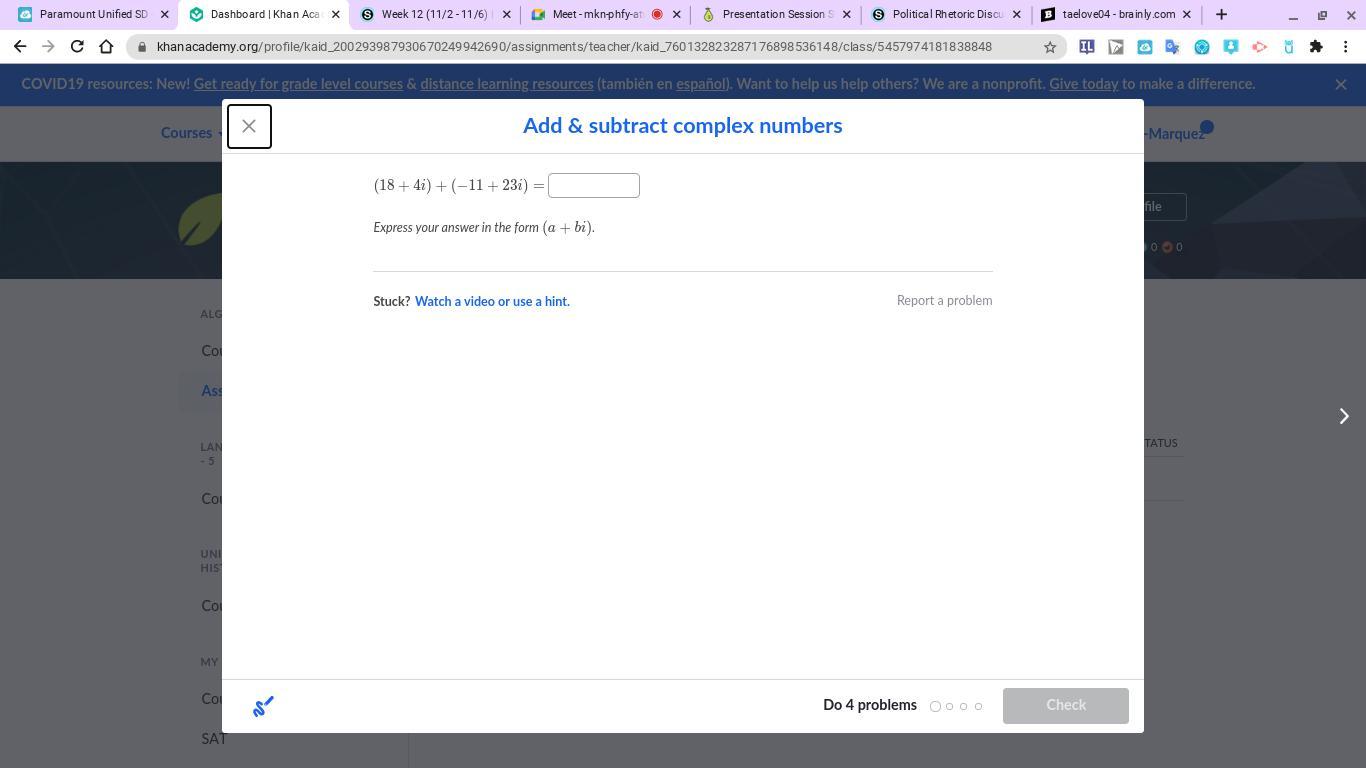This screenshot has width=1366, height=768.
Task: Open the distance learning resources link
Action: coord(507,84)
